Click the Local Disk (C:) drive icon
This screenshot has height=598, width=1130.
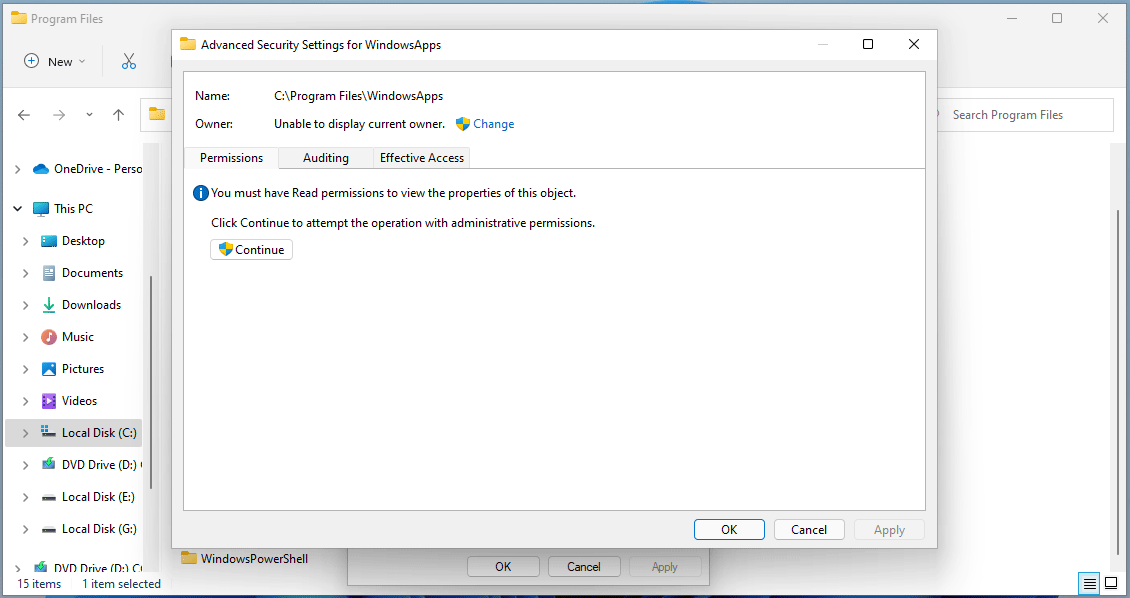click(49, 432)
